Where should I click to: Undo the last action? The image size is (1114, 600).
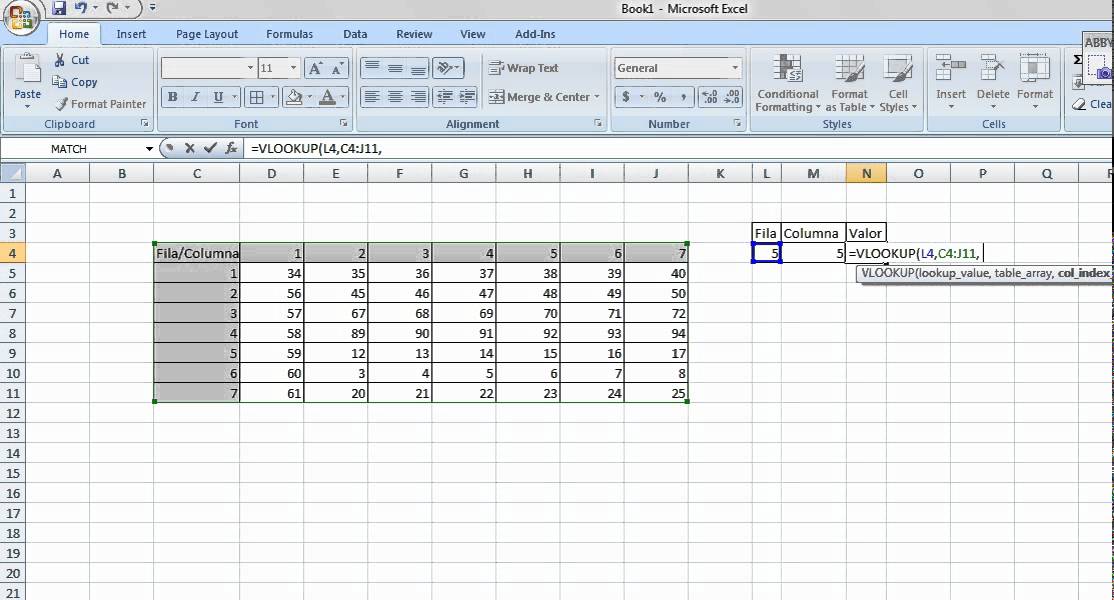[81, 9]
